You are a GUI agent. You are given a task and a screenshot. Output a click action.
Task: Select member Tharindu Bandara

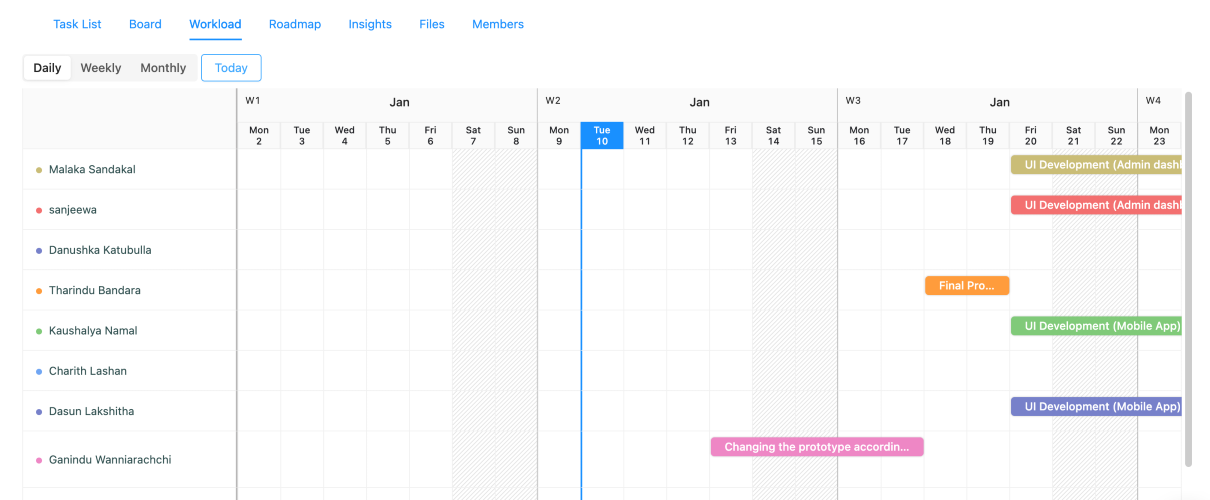click(x=95, y=291)
